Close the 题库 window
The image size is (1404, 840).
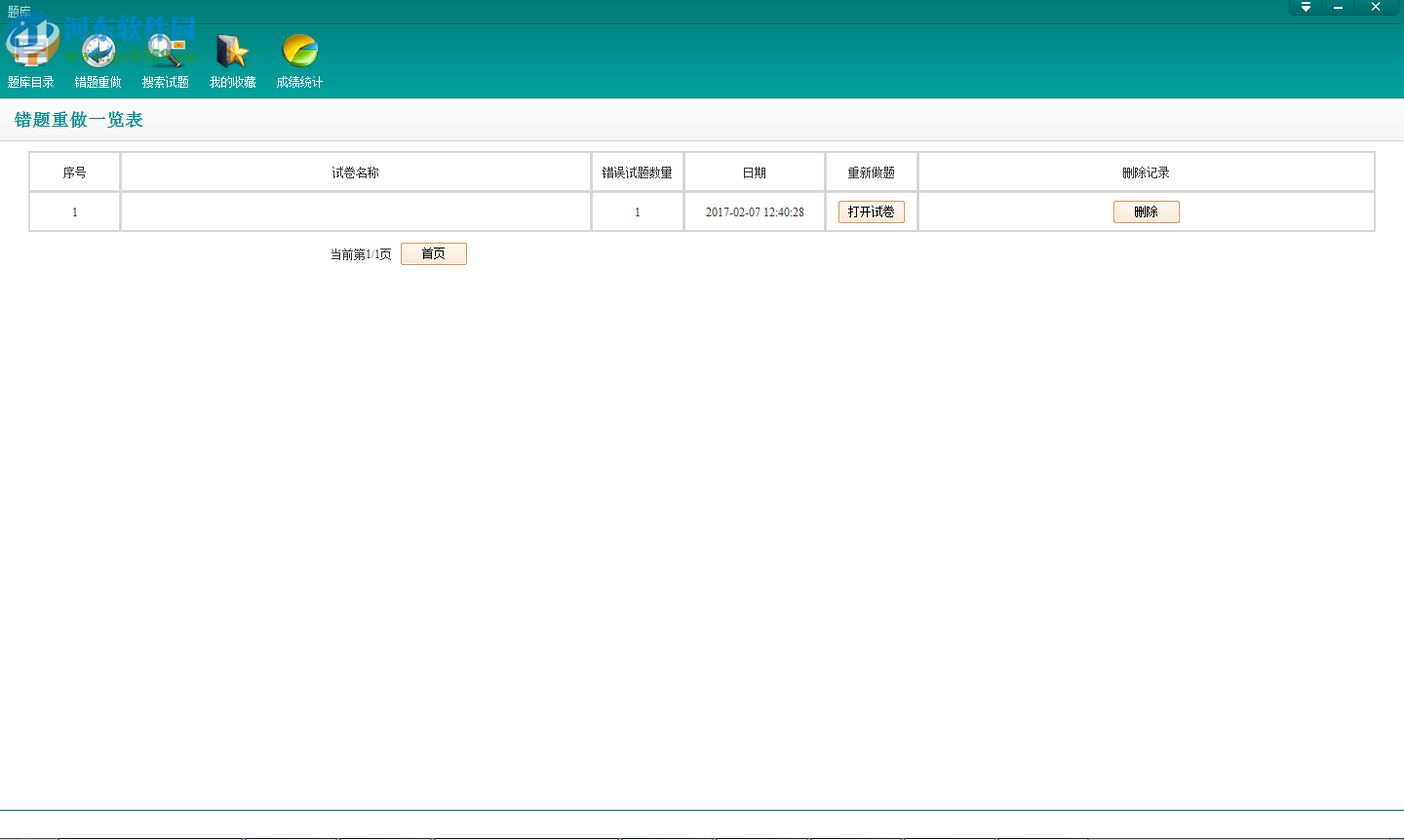pos(1376,8)
